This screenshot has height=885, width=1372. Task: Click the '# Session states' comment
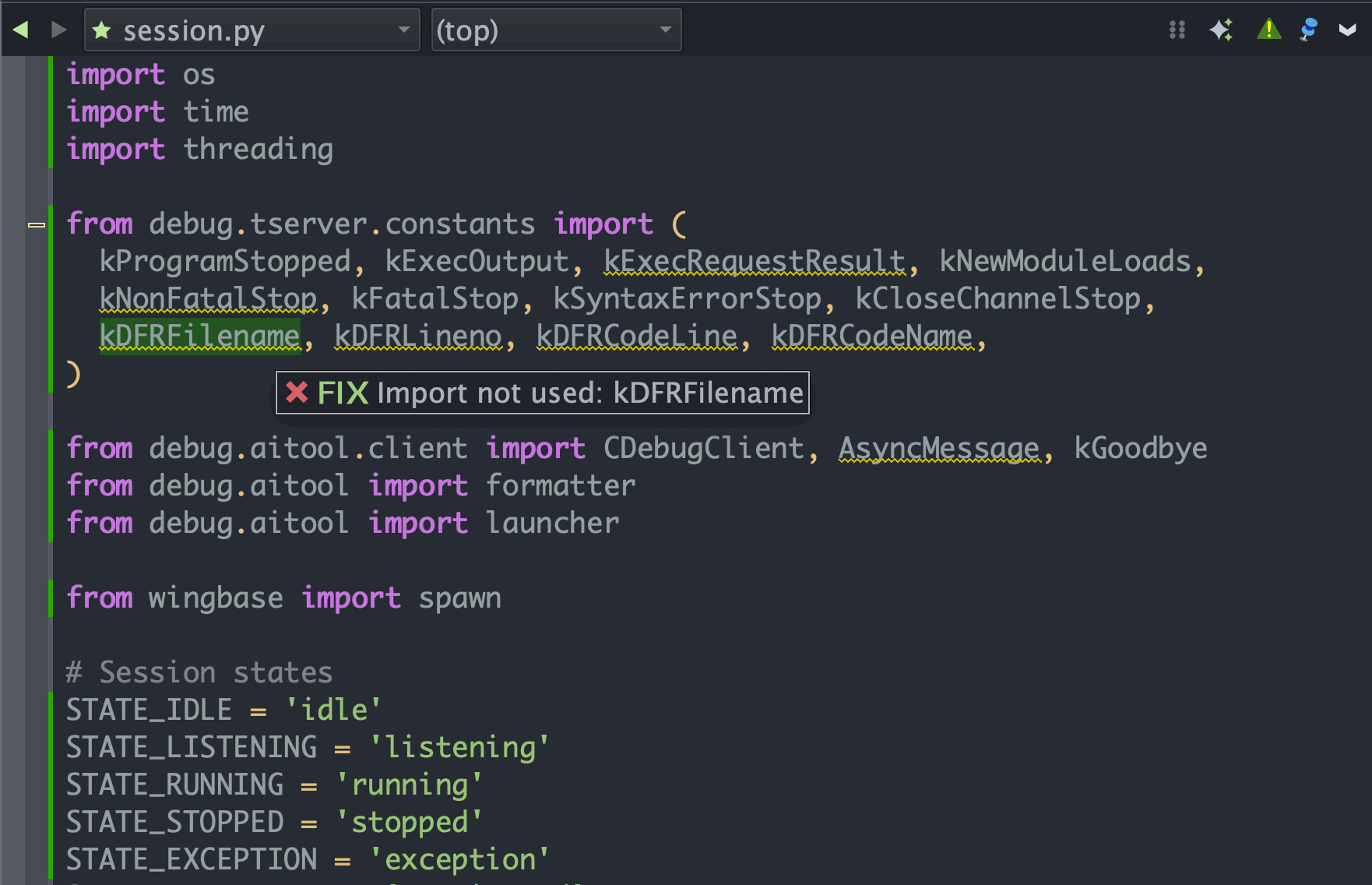(199, 672)
